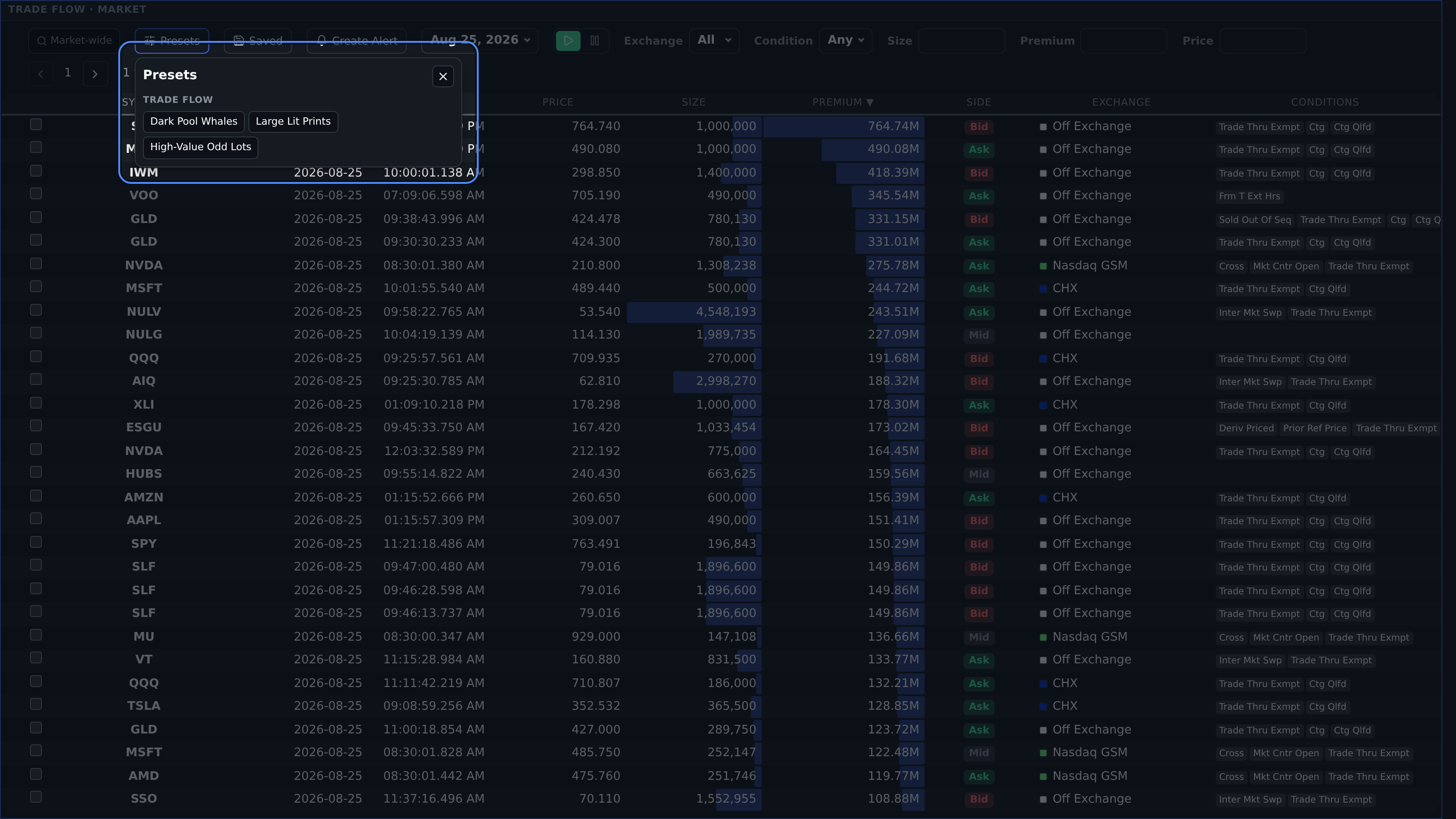Viewport: 1456px width, 819px height.
Task: Click the Market-wide search field
Action: pos(74,40)
